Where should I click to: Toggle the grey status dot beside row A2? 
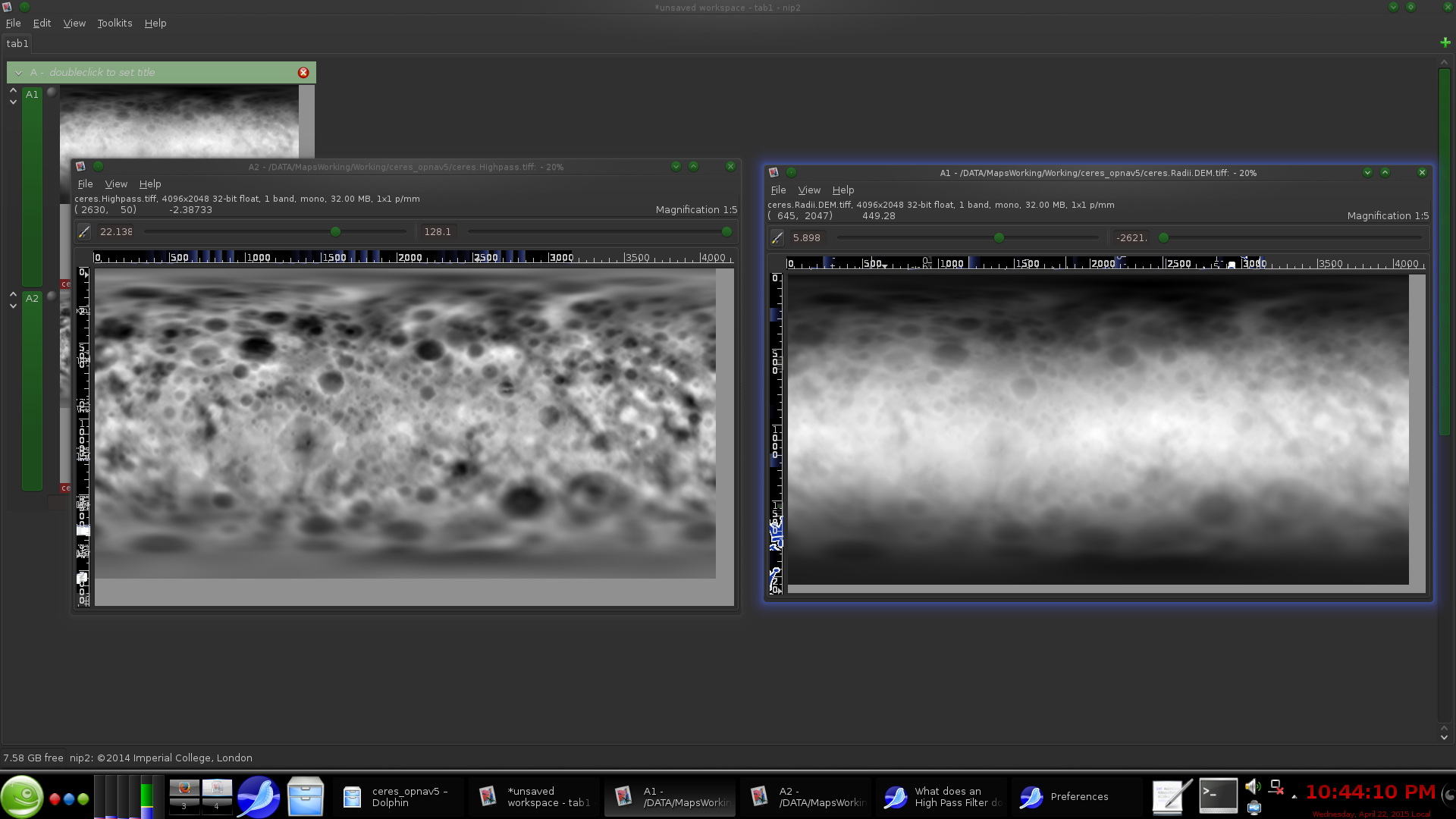coord(52,296)
